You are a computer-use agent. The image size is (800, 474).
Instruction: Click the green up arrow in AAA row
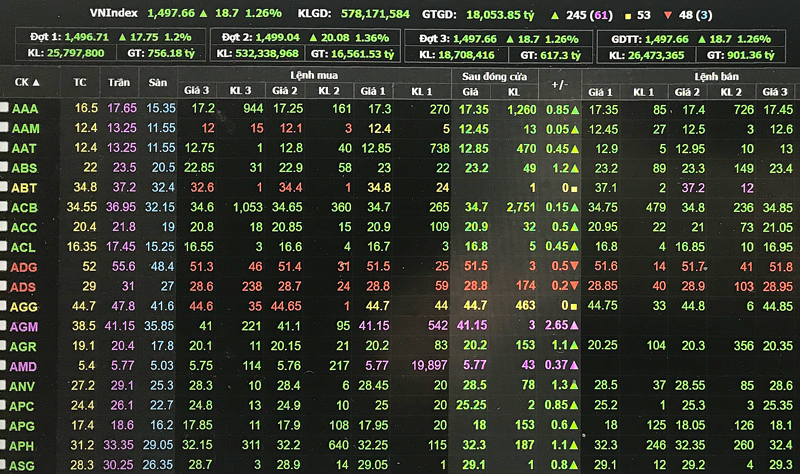pos(575,110)
